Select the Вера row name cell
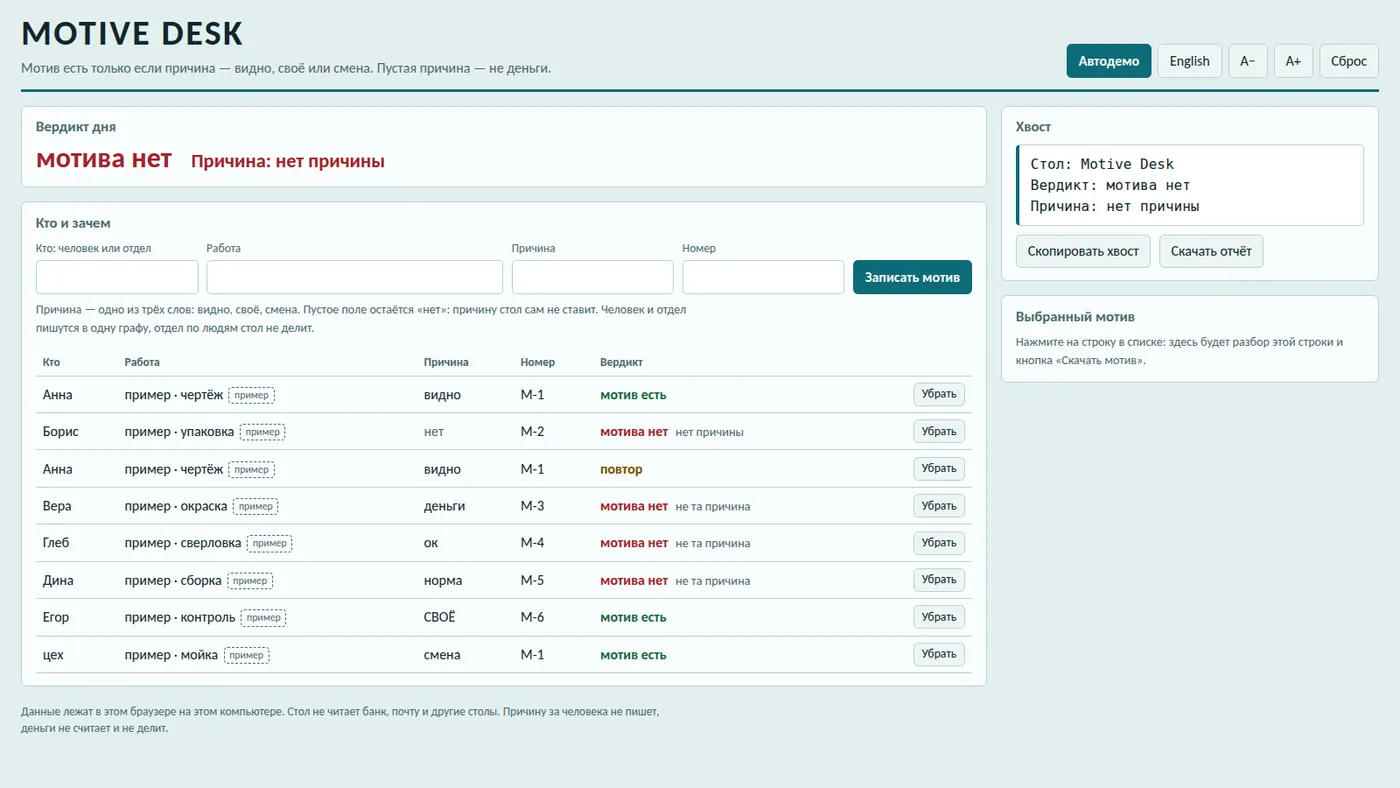 (57, 506)
